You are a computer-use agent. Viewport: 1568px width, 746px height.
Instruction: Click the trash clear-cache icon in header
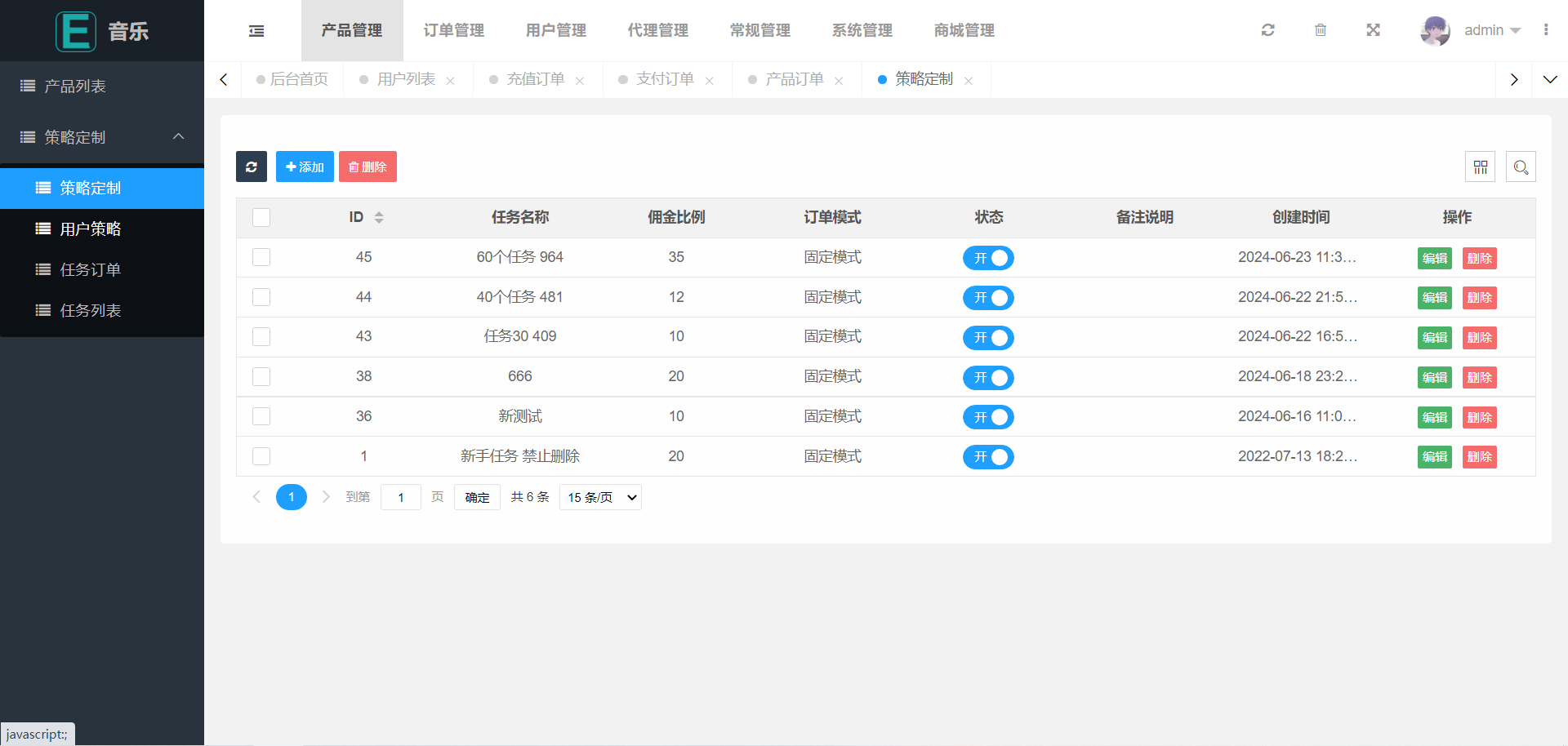pyautogui.click(x=1321, y=30)
